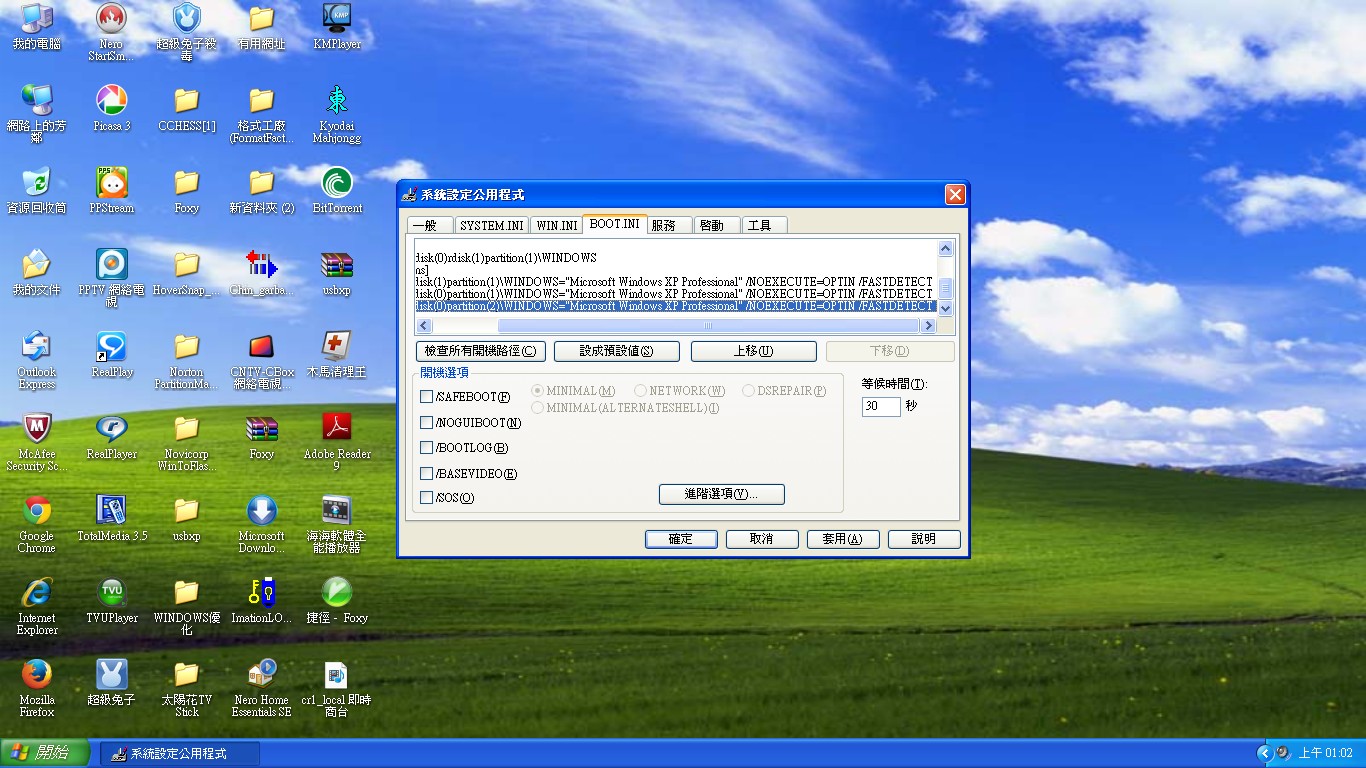Select the BOOT.INI tab
The height and width of the screenshot is (768, 1366).
click(x=614, y=224)
